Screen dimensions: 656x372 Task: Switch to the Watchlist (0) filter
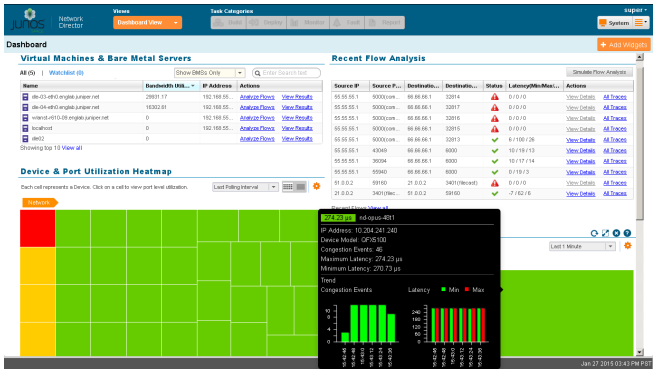pyautogui.click(x=66, y=73)
